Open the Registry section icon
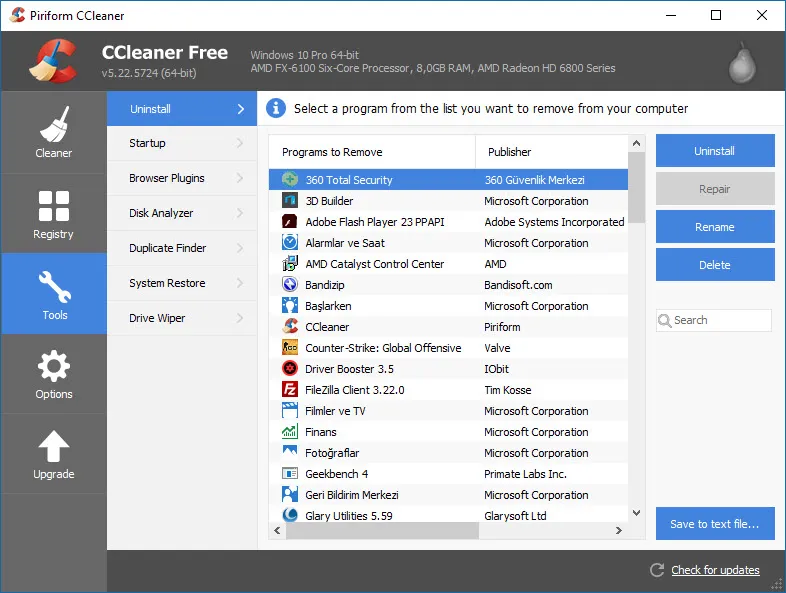The height and width of the screenshot is (593, 786). pos(54,206)
